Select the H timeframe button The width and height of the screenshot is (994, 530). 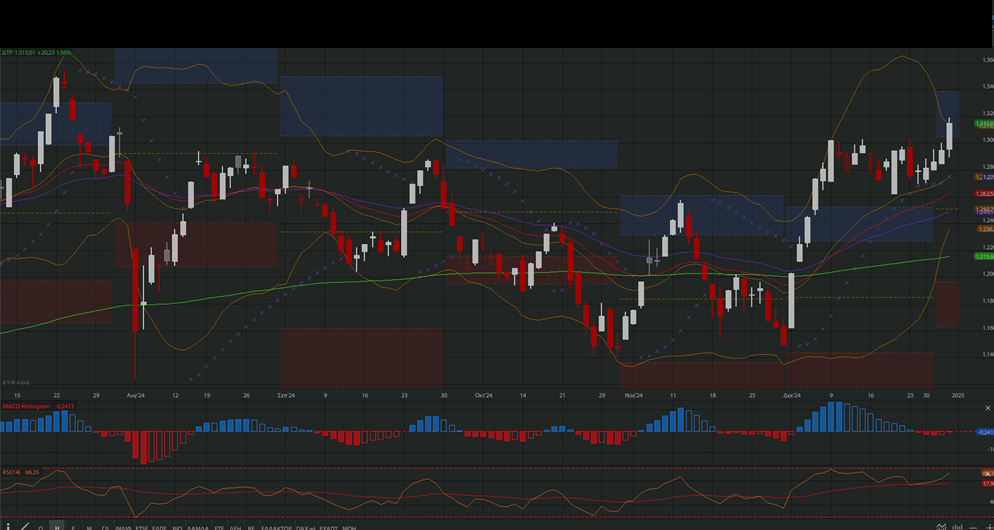tap(57, 527)
